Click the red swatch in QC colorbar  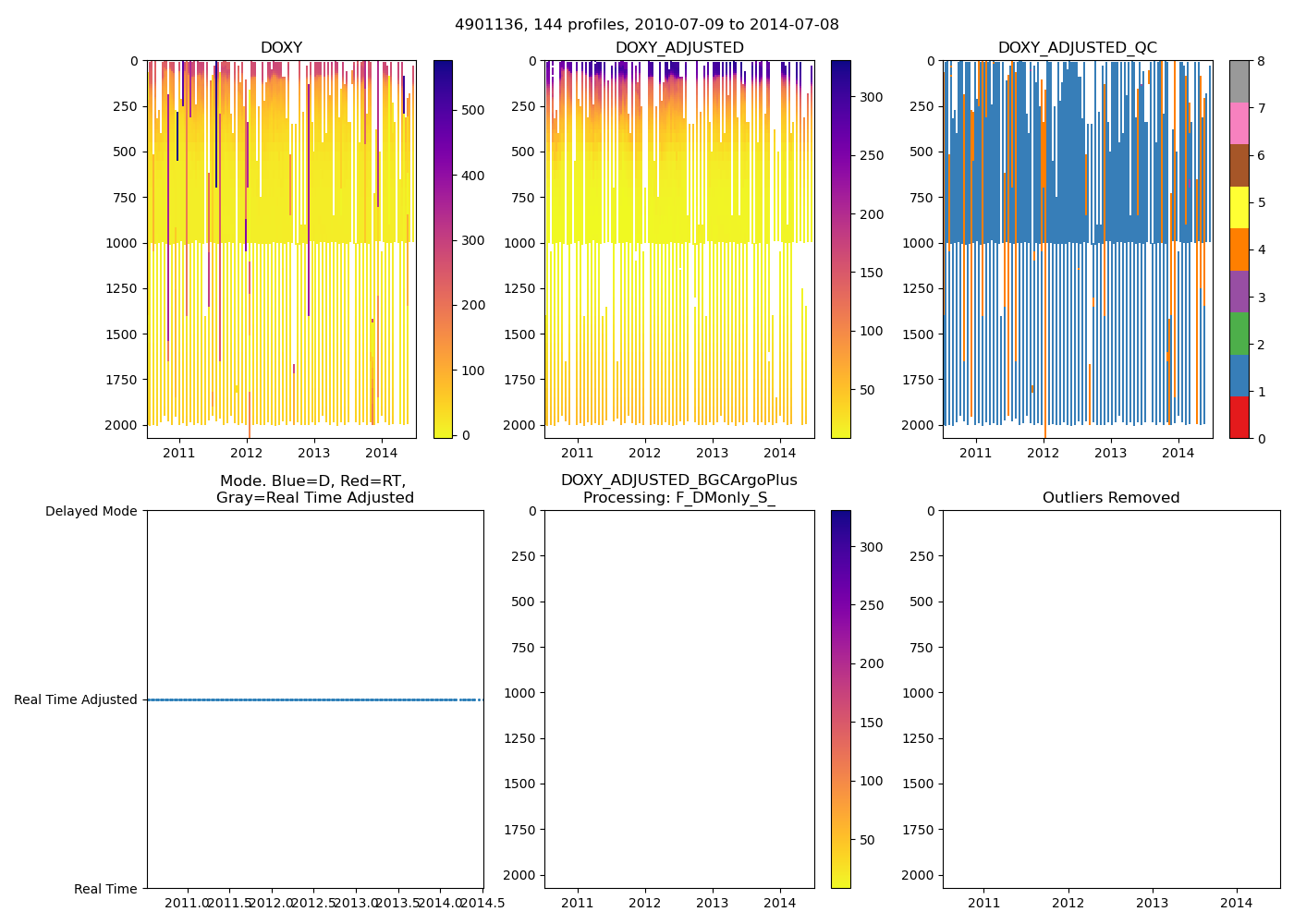pos(1239,418)
